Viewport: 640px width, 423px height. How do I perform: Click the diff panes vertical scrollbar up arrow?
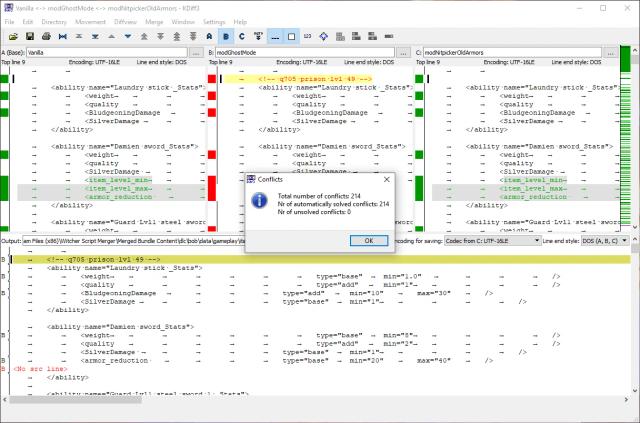(635, 51)
